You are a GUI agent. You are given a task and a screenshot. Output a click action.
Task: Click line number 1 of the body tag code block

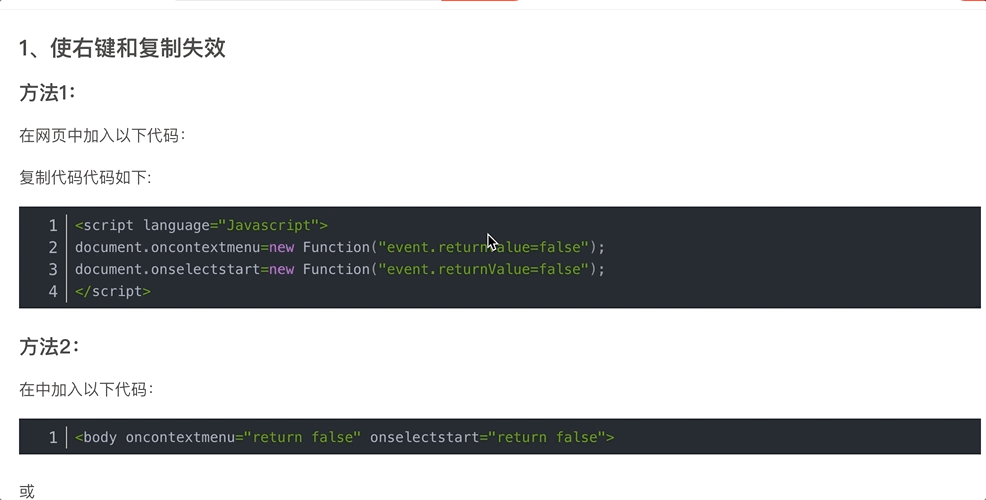pyautogui.click(x=53, y=437)
